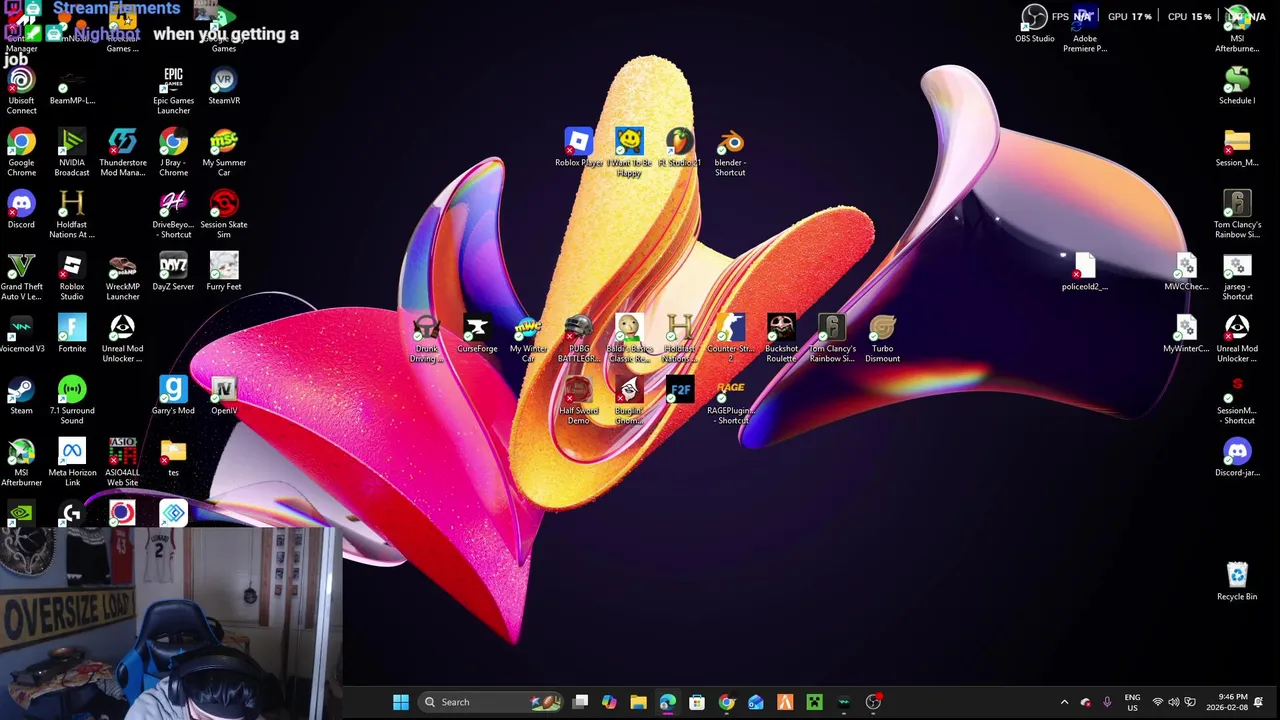Select 7.1 Surround Sound icon
The height and width of the screenshot is (720, 1280).
[72, 400]
